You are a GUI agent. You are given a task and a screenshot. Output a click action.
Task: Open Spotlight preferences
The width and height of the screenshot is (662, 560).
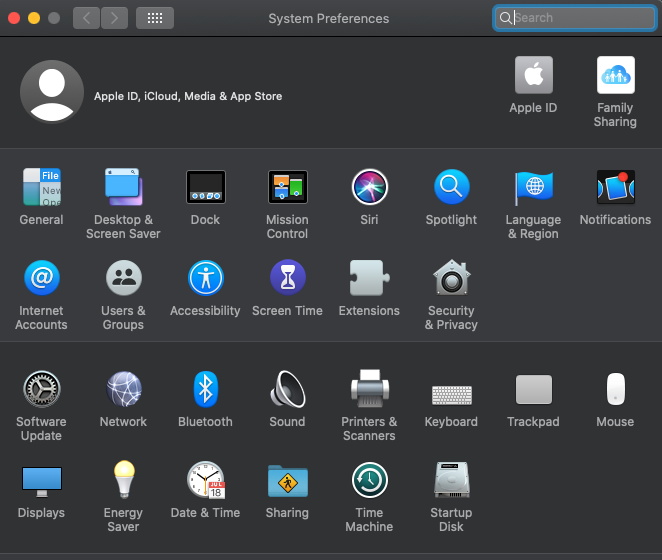tap(451, 187)
